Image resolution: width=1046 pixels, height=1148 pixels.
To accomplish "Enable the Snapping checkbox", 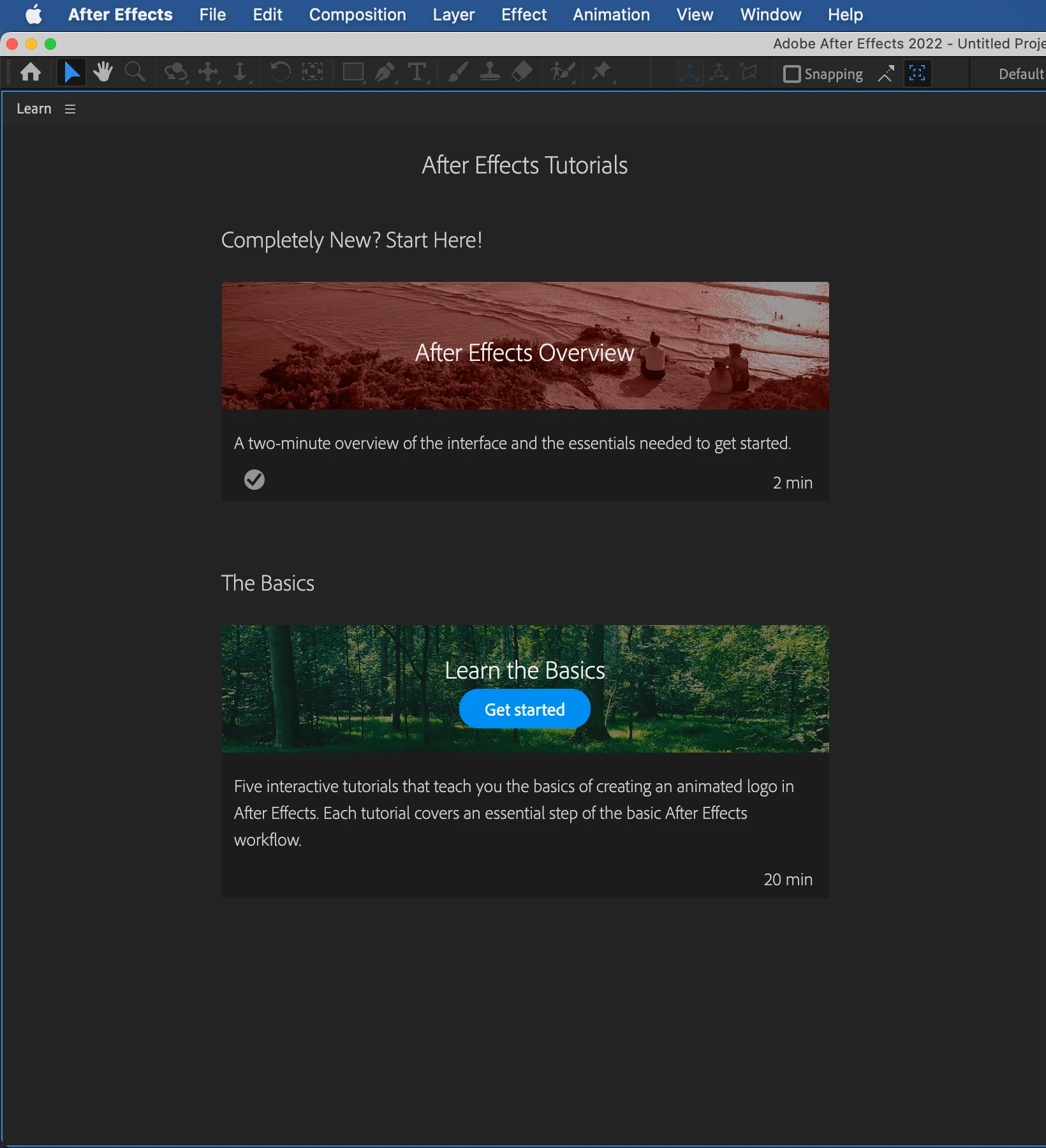I will [792, 74].
